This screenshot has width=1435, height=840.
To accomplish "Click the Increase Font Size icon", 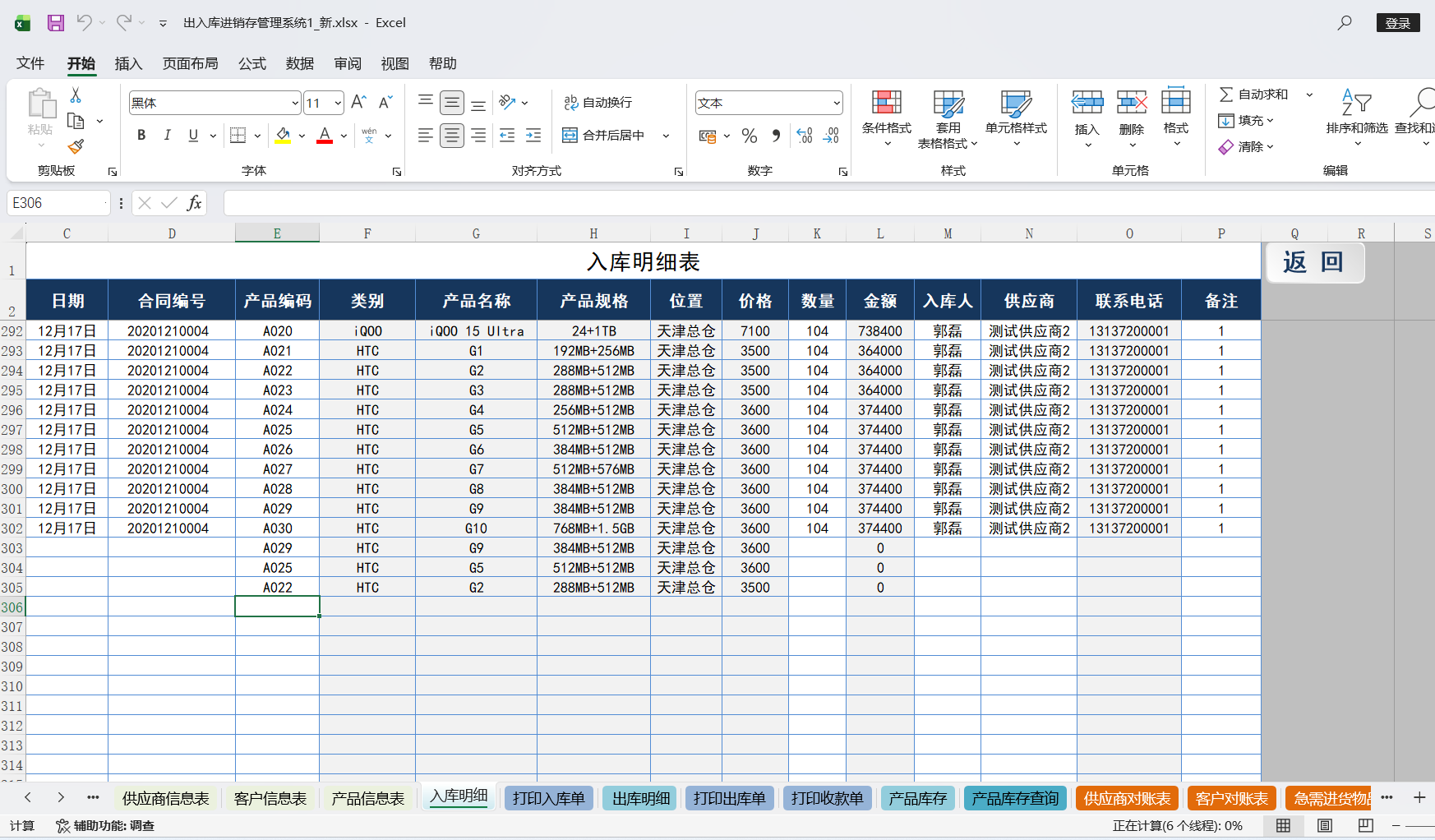I will [x=358, y=102].
